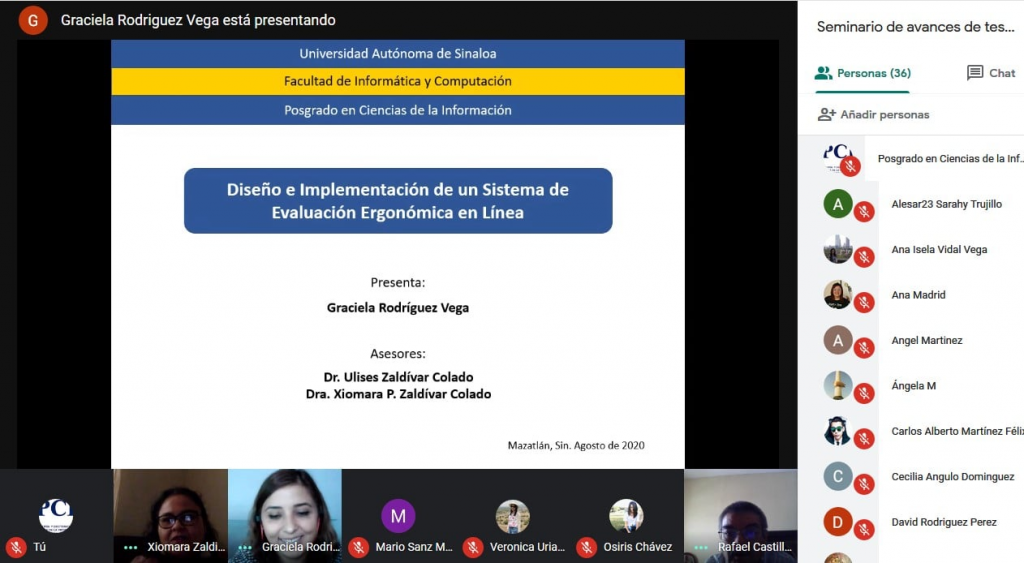Click the Chat bubble icon

point(974,72)
